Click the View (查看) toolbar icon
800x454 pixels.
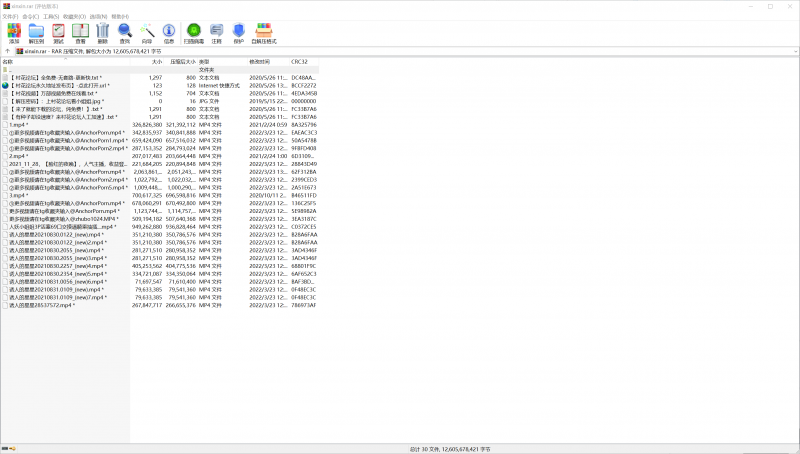tap(80, 32)
